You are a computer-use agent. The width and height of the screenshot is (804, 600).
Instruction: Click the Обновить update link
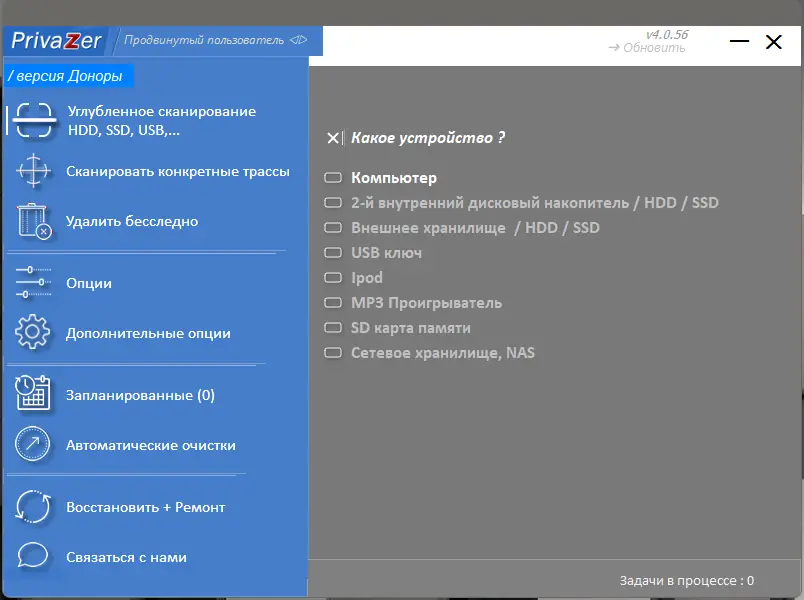coord(647,48)
